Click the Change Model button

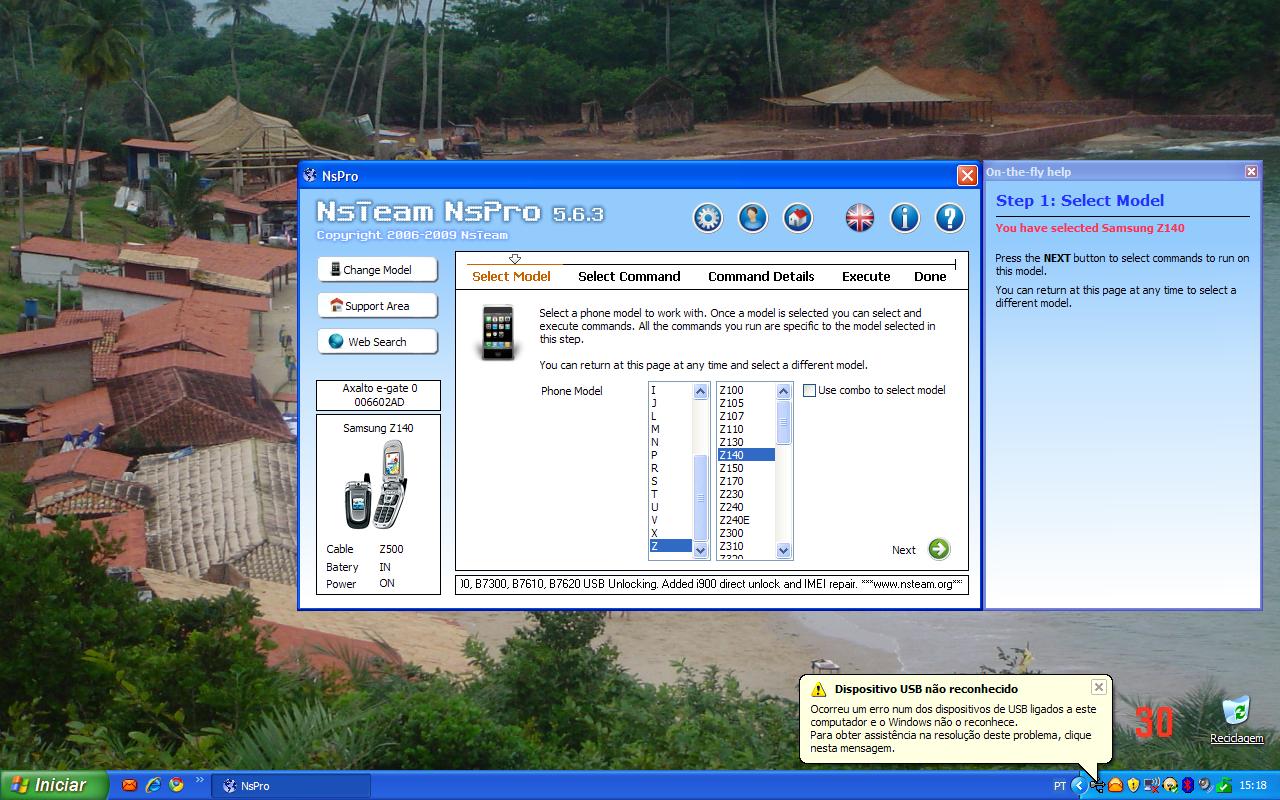[378, 269]
